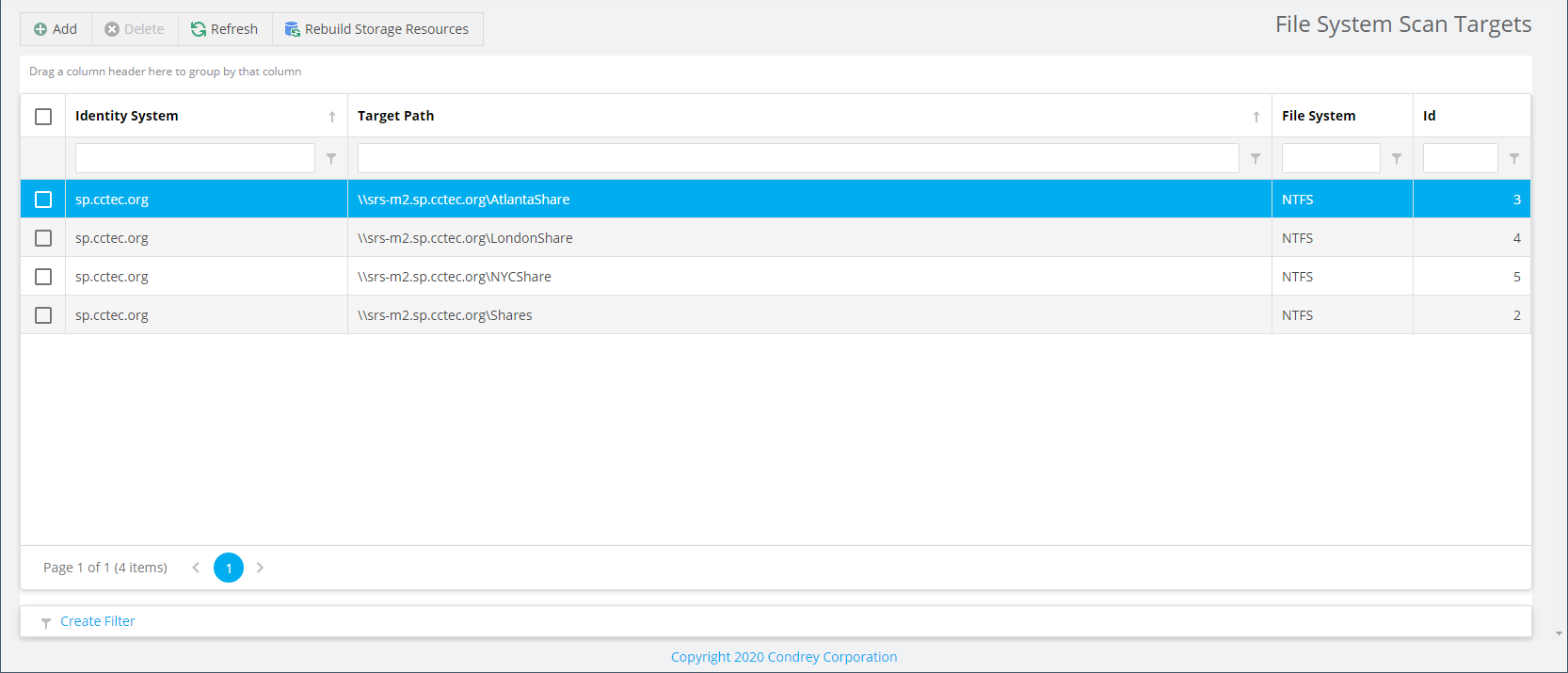Open the Id column filter icon
This screenshot has width=1568, height=673.
tap(1514, 159)
